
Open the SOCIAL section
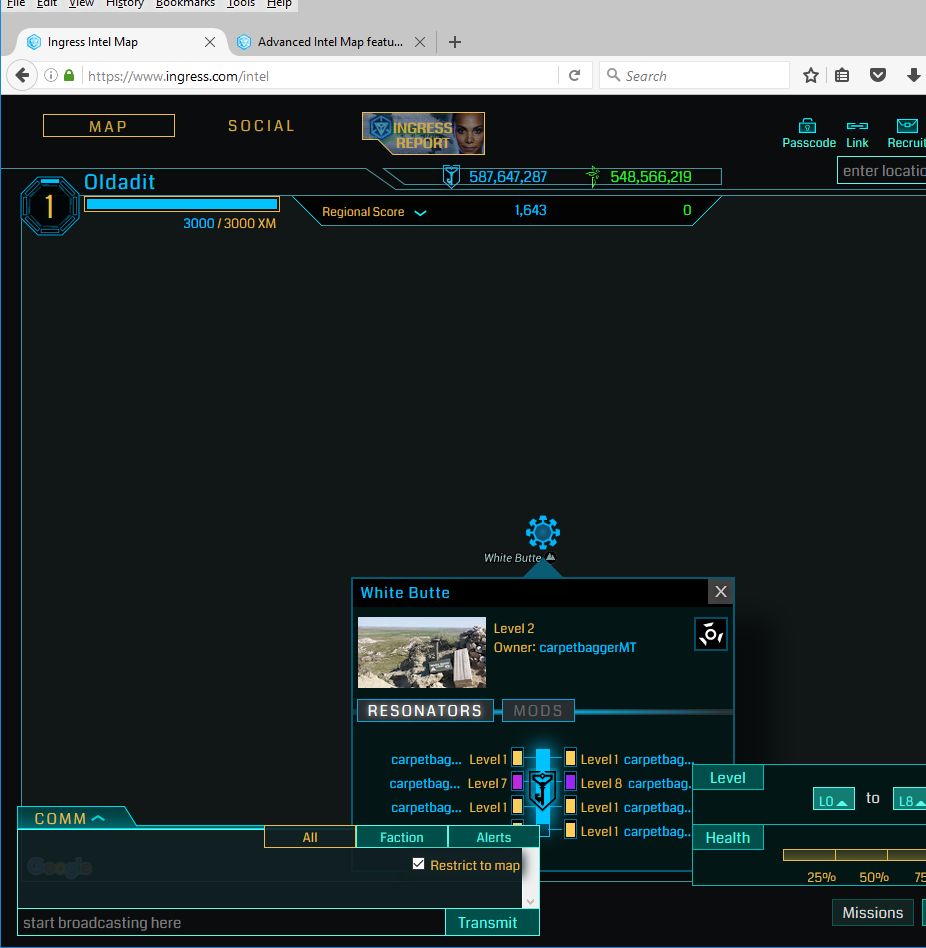click(x=261, y=126)
